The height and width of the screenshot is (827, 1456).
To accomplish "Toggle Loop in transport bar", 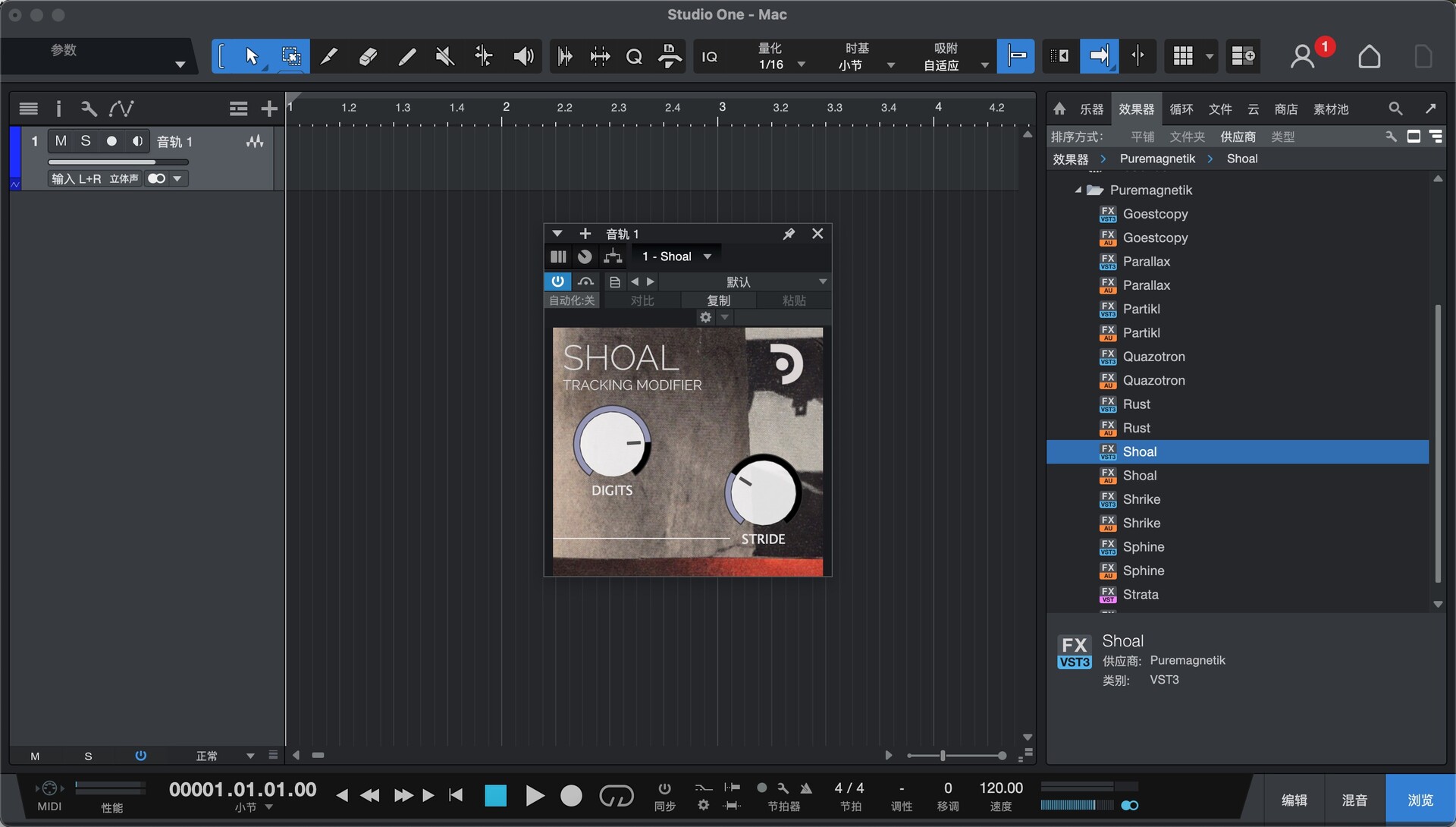I will pos(616,796).
